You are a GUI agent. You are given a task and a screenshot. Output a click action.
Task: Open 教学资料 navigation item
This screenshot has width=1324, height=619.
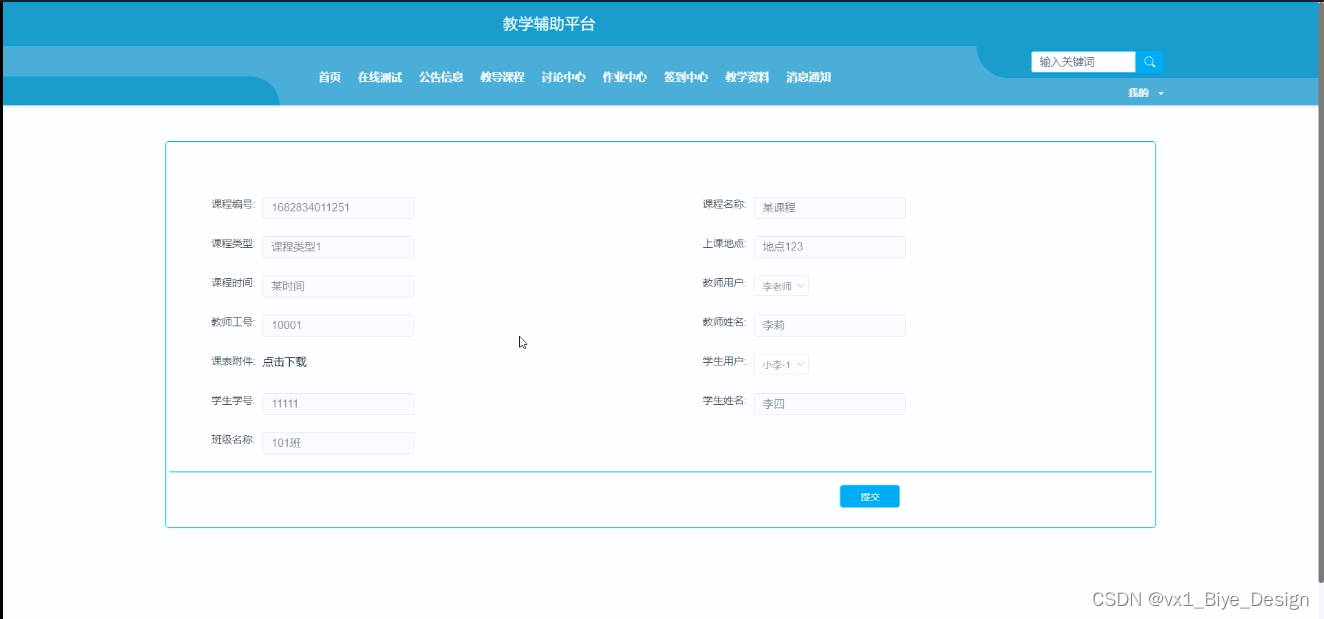pyautogui.click(x=747, y=77)
